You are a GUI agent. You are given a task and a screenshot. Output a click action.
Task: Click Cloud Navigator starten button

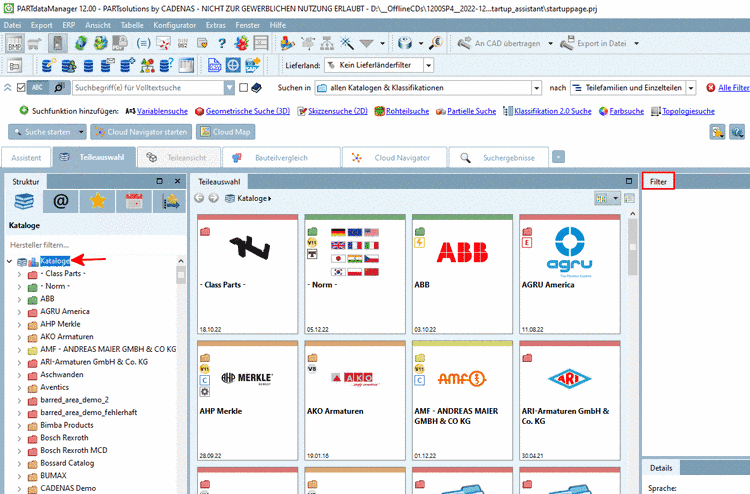(141, 132)
